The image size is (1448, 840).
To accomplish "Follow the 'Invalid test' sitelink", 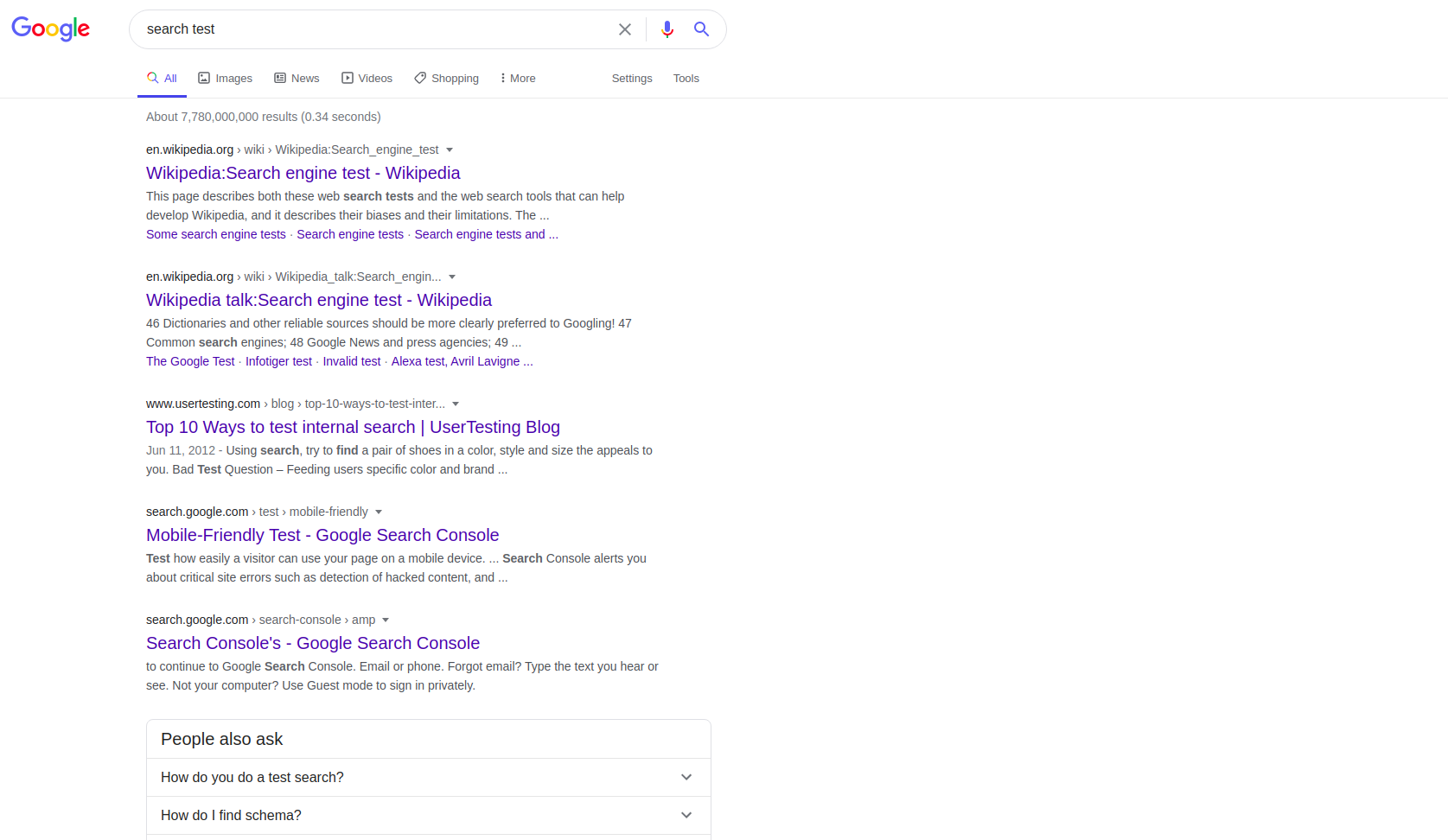I will tap(352, 361).
